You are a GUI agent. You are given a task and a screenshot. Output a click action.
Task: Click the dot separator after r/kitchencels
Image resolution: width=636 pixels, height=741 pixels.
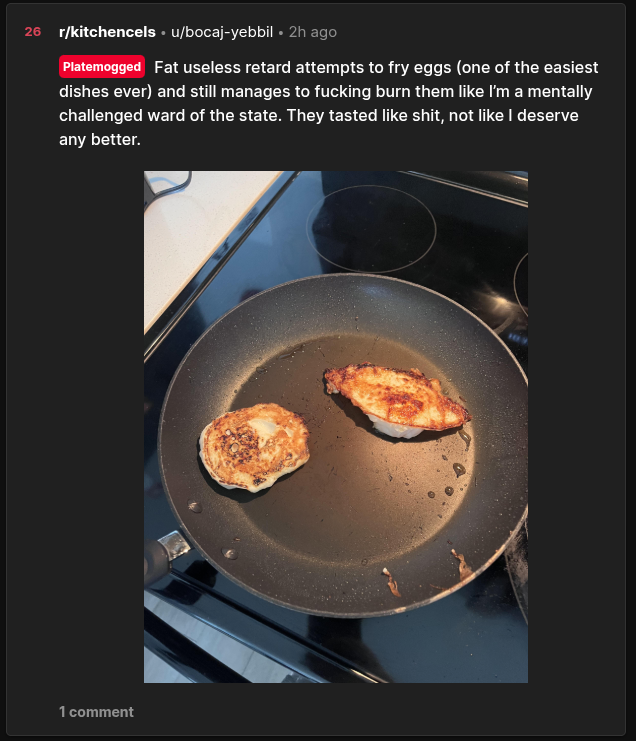[x=163, y=33]
